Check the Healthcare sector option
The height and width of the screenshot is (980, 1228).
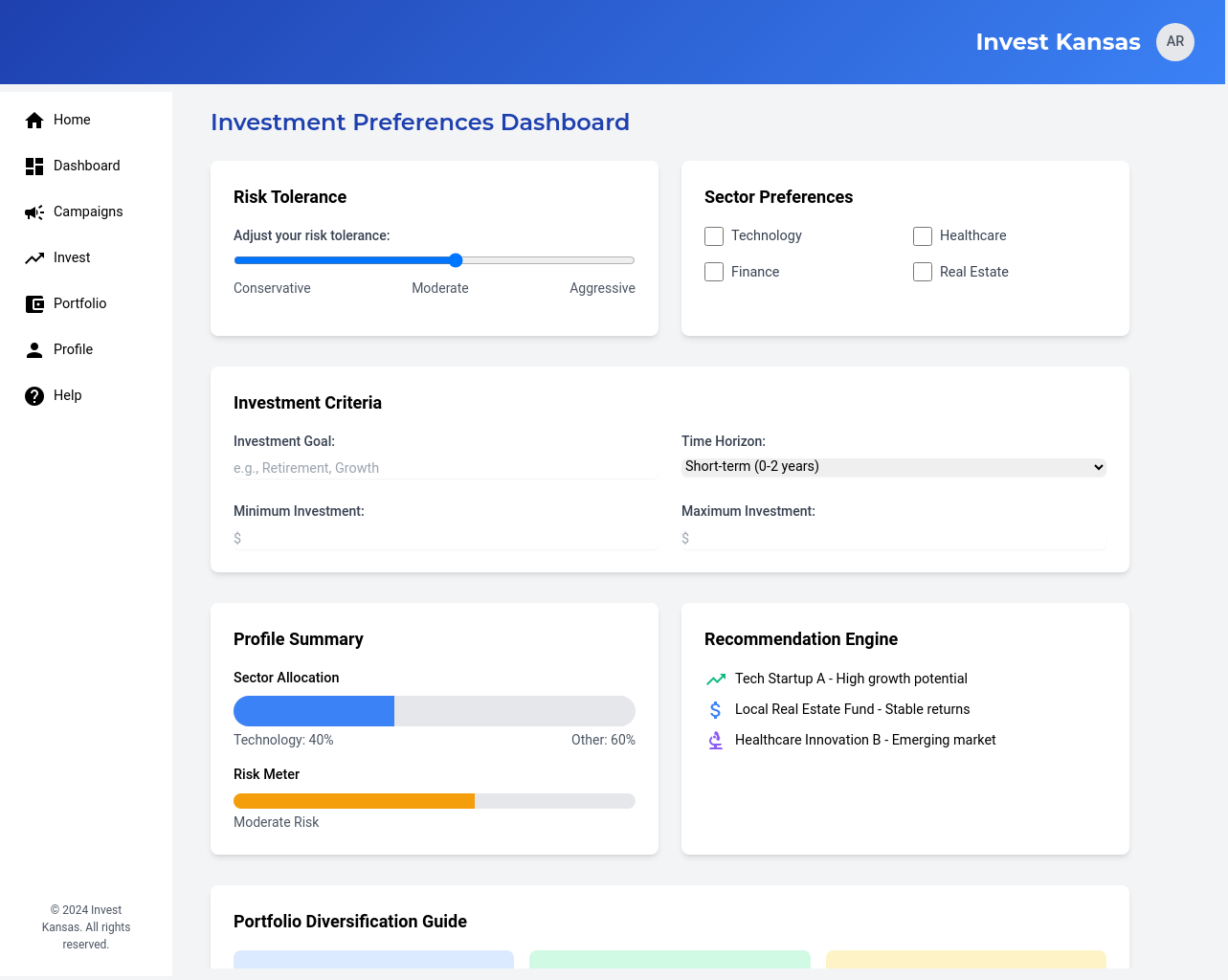point(923,236)
